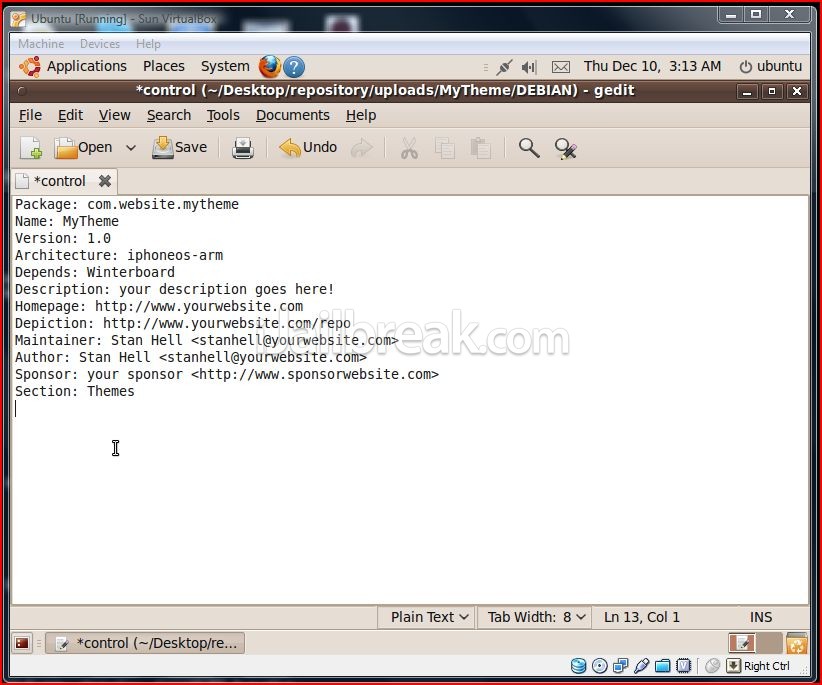Click the Print icon in toolbar
The image size is (822, 685).
click(243, 148)
